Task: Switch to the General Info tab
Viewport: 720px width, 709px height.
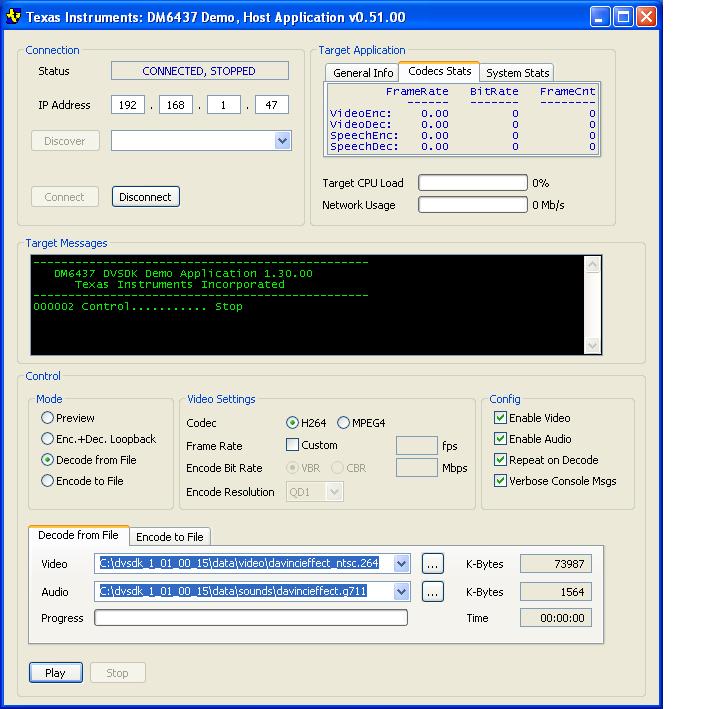Action: point(363,73)
